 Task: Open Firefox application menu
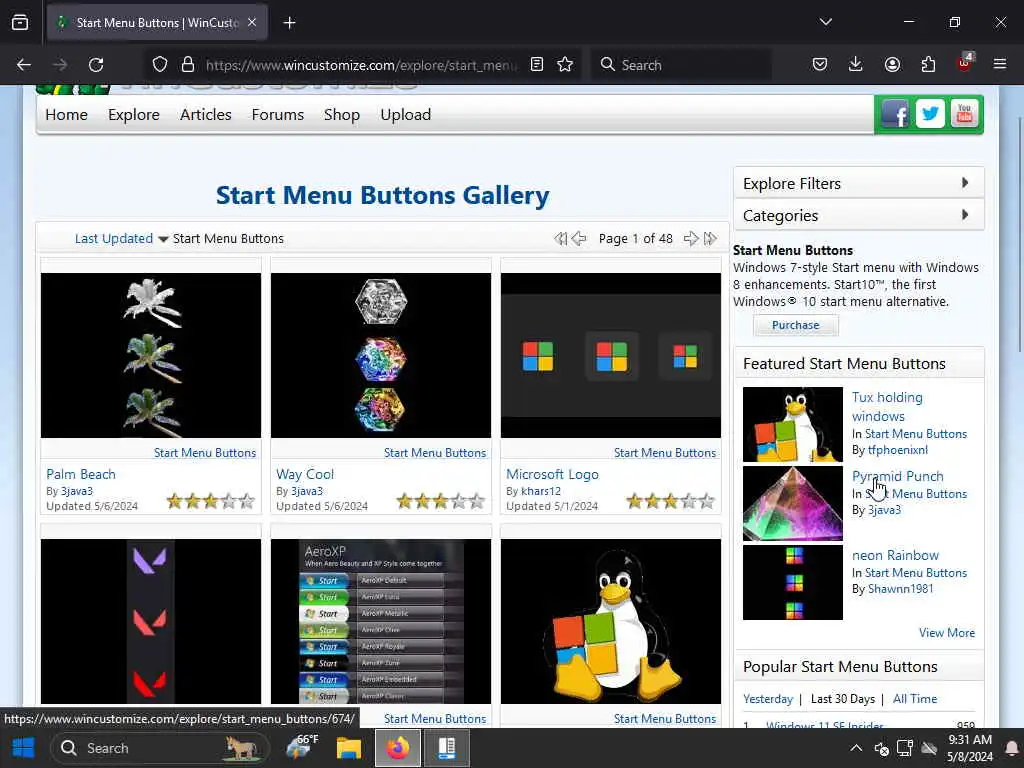(x=1000, y=65)
